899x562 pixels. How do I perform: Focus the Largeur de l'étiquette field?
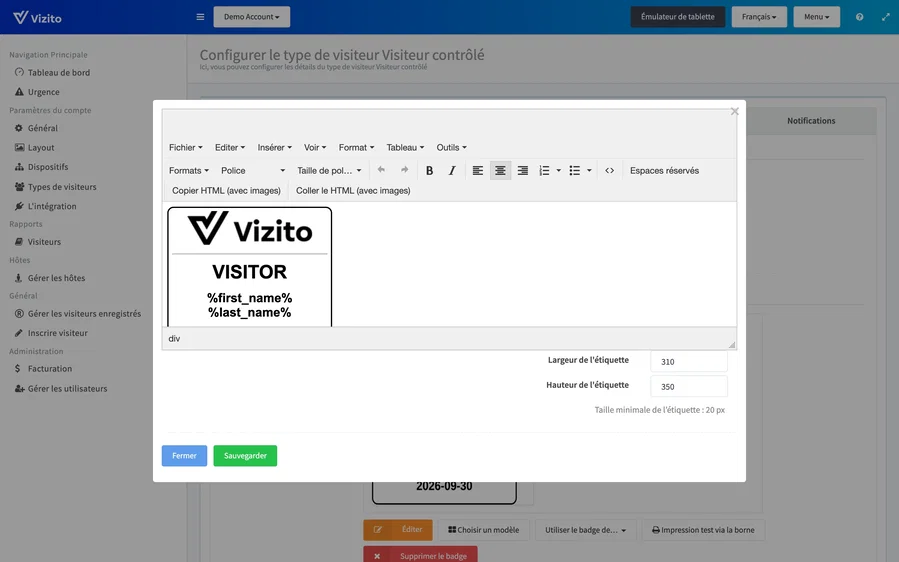coord(689,362)
